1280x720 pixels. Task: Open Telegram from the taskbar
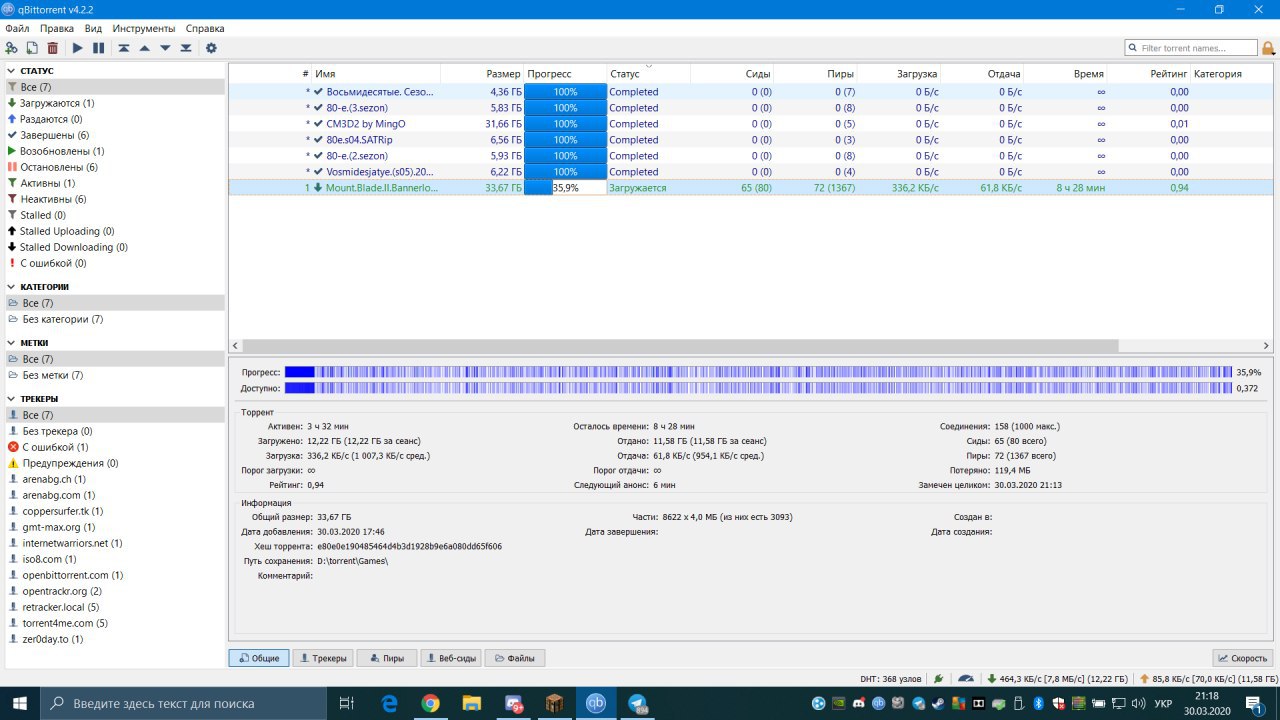click(x=637, y=704)
